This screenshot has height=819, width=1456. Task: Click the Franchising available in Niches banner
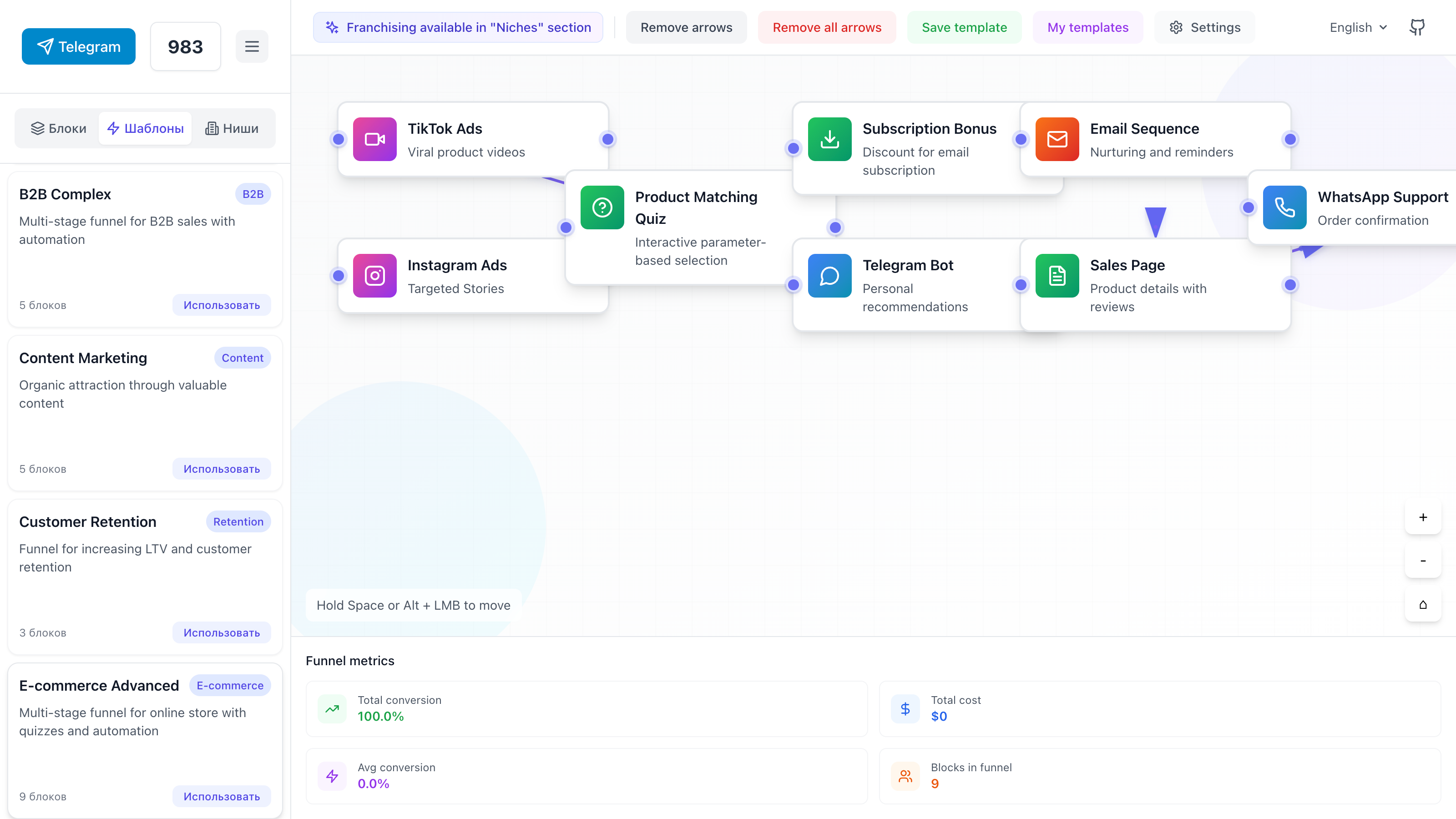click(458, 27)
